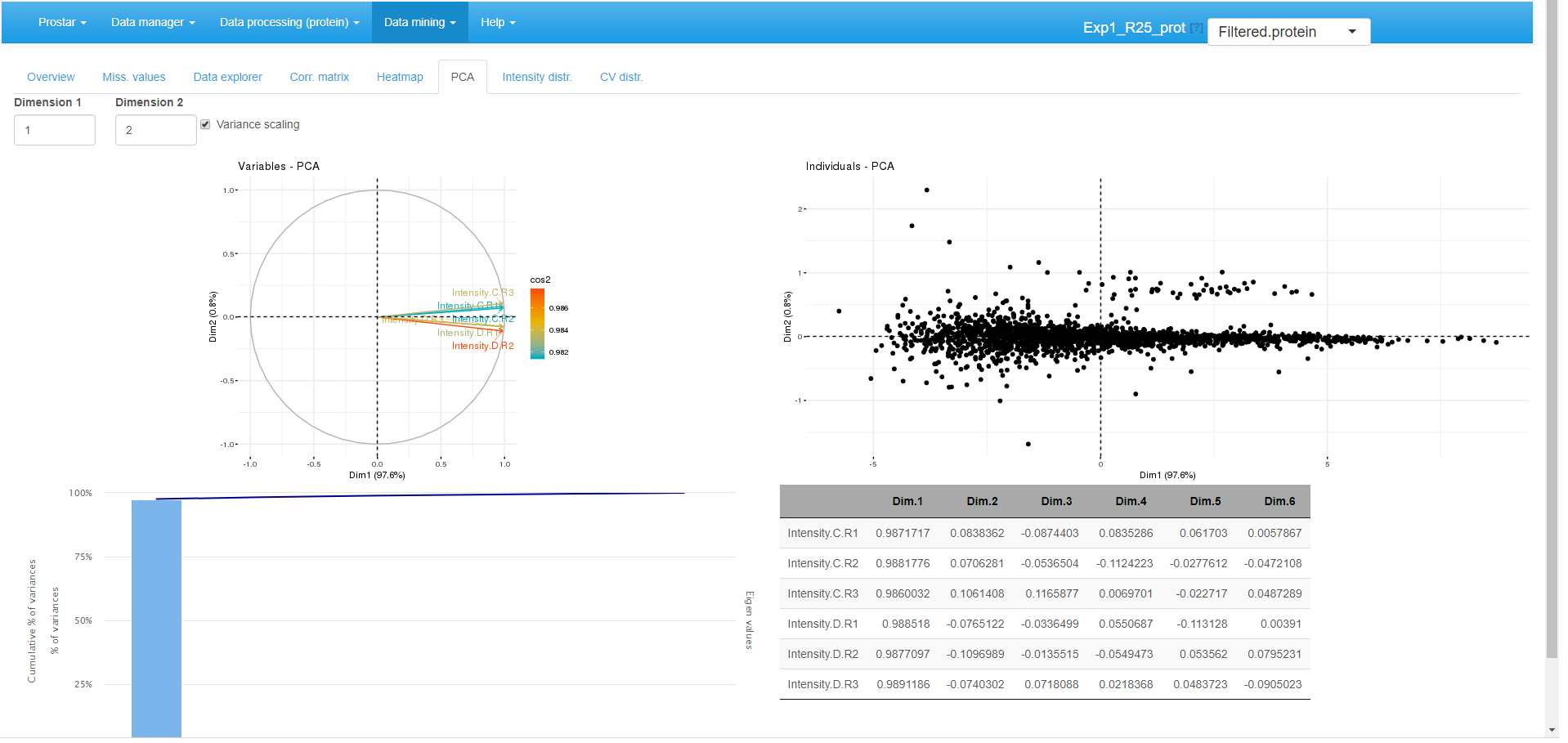Open the Help menu
Viewport: 1568px width, 743px height.
(x=497, y=22)
